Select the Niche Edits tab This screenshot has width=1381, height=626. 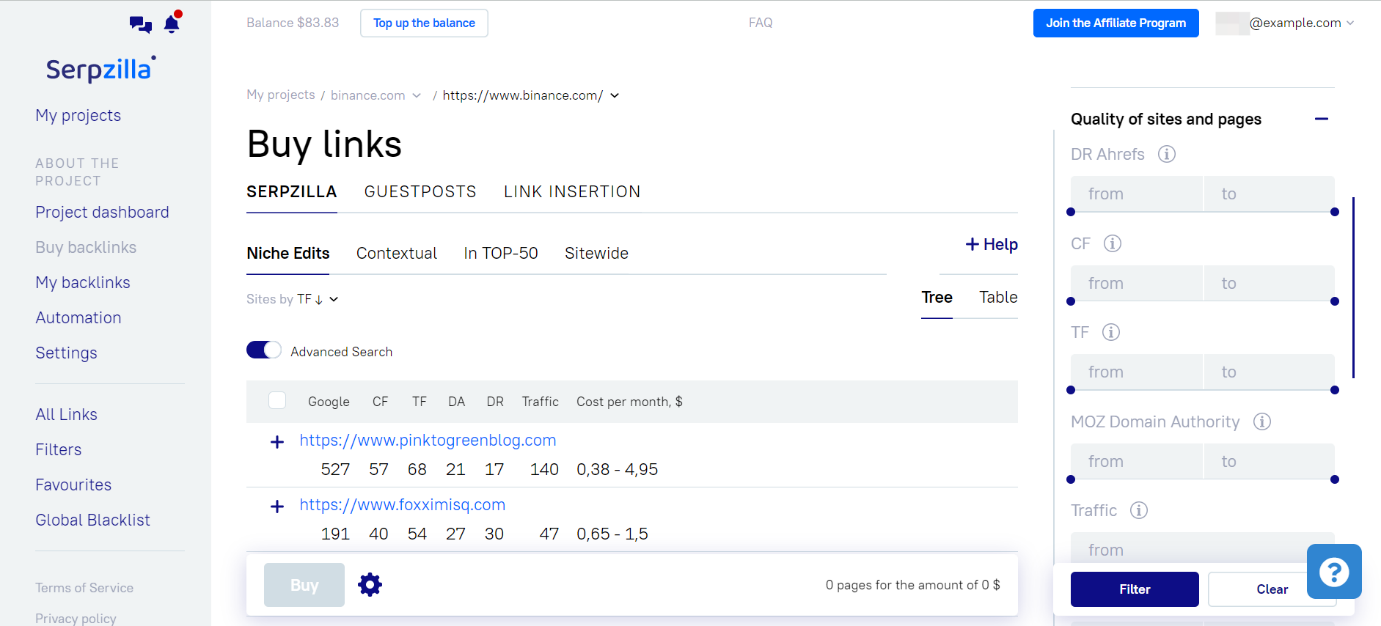click(x=288, y=253)
